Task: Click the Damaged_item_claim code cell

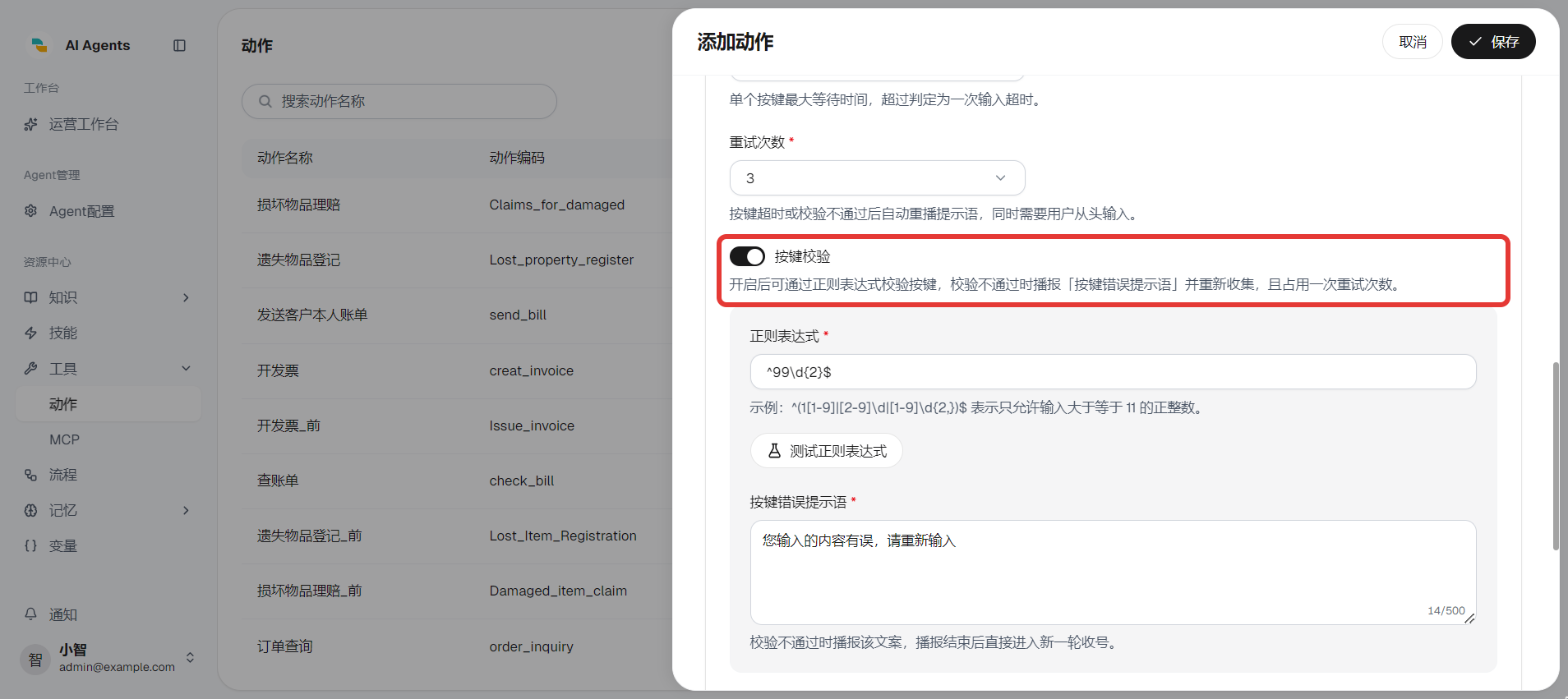Action: (558, 591)
